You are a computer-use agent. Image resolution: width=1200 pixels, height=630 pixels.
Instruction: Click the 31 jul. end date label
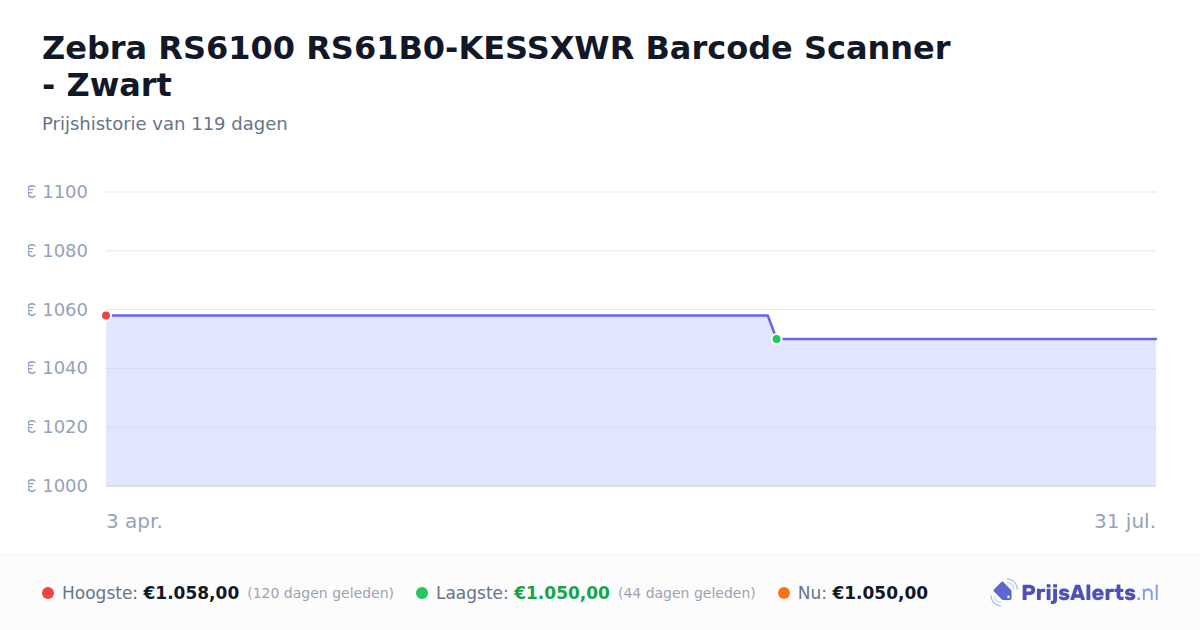coord(1125,522)
